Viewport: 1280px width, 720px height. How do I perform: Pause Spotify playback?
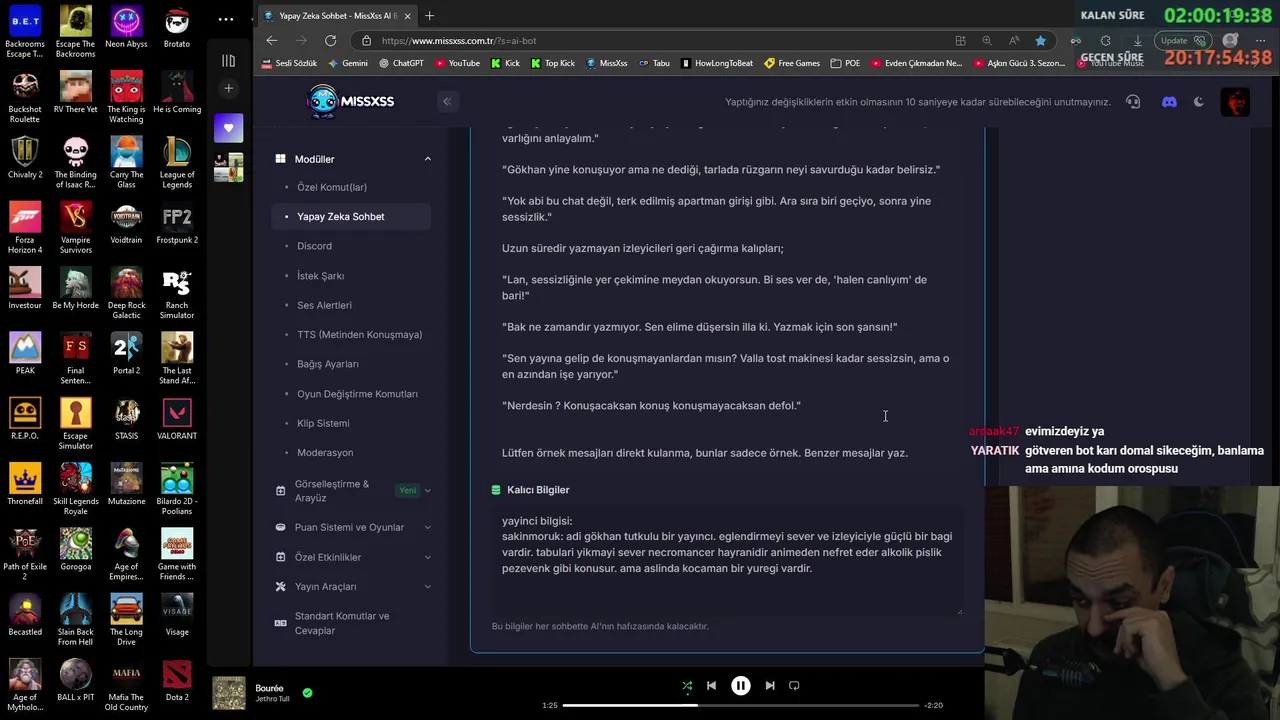[x=741, y=686]
